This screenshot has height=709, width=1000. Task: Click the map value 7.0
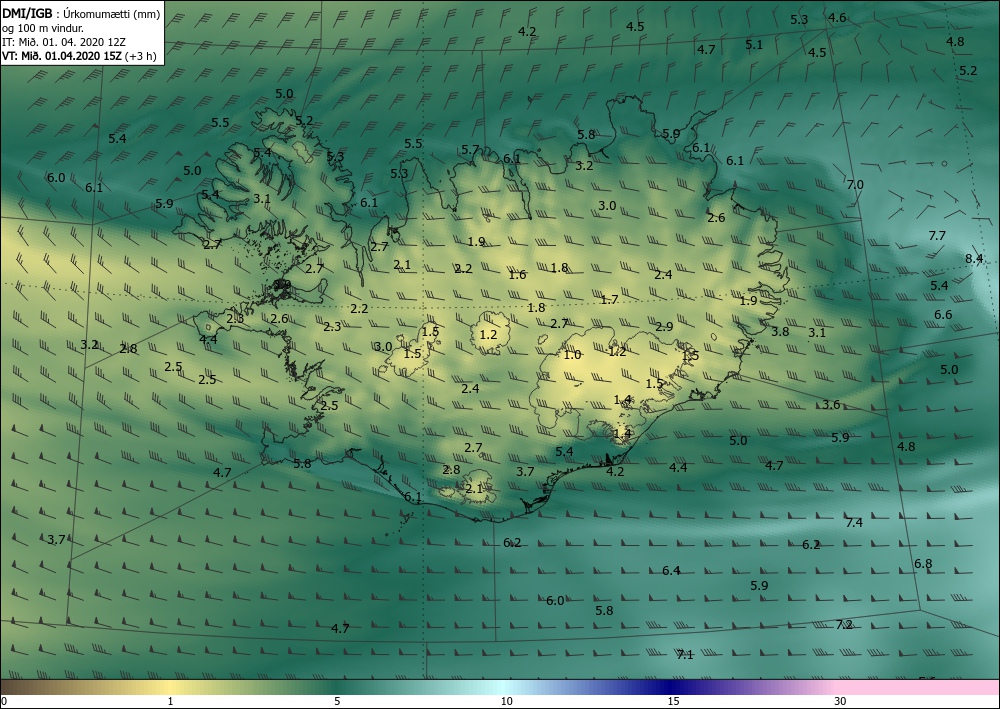tap(855, 185)
